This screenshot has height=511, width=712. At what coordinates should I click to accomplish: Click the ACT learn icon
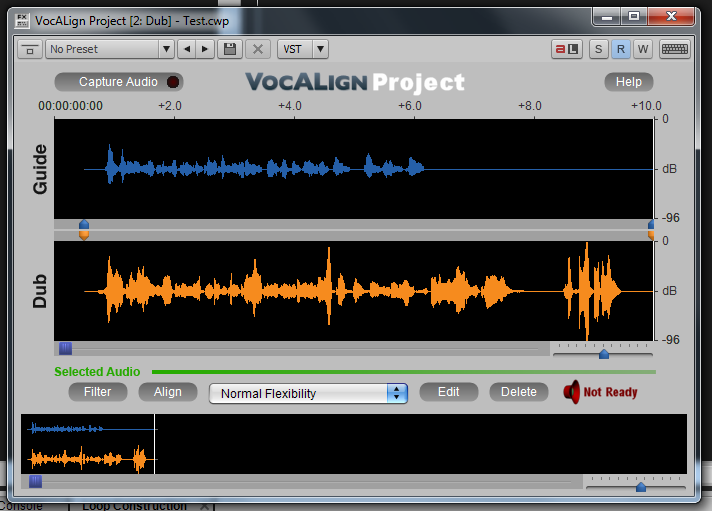point(567,49)
